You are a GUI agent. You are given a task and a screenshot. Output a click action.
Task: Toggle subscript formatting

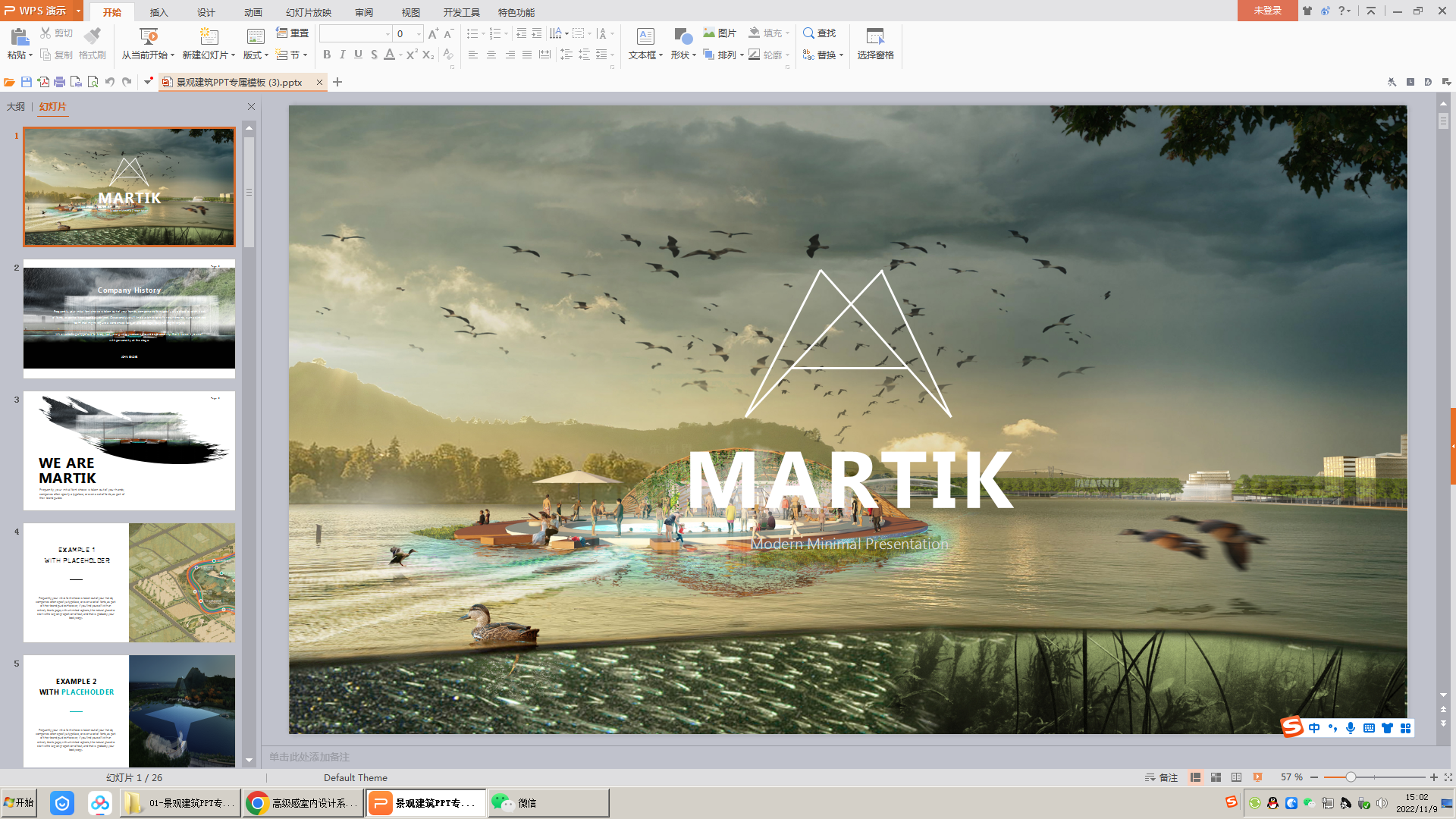[428, 55]
